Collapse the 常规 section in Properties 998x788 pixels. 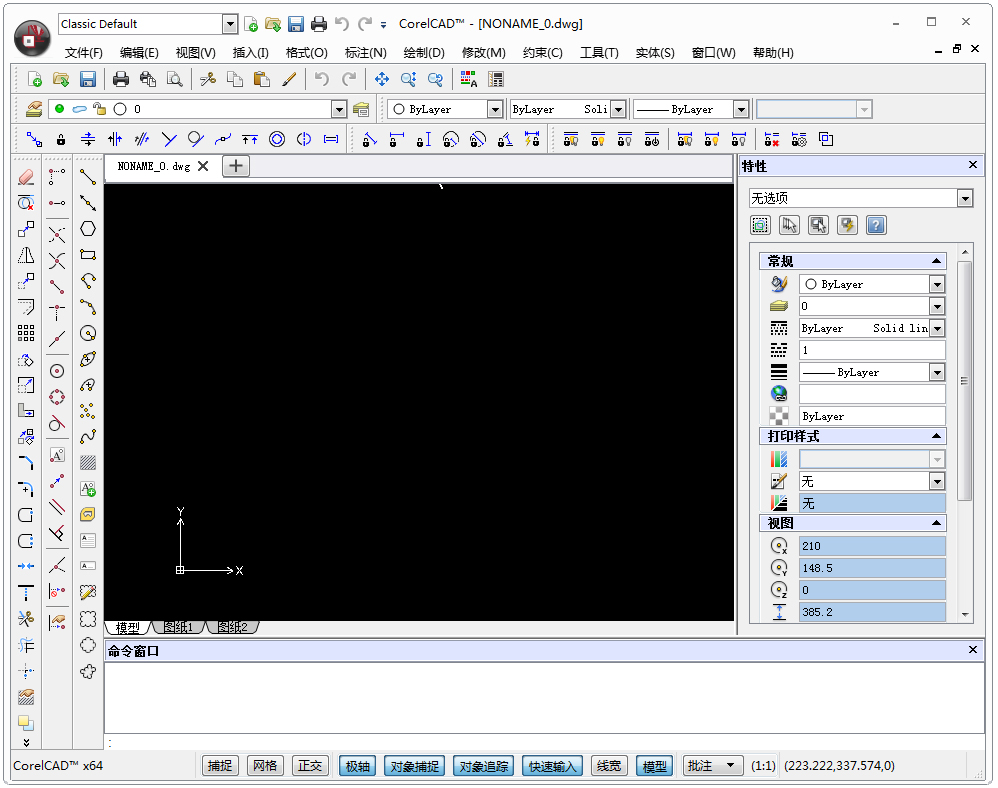pos(936,261)
